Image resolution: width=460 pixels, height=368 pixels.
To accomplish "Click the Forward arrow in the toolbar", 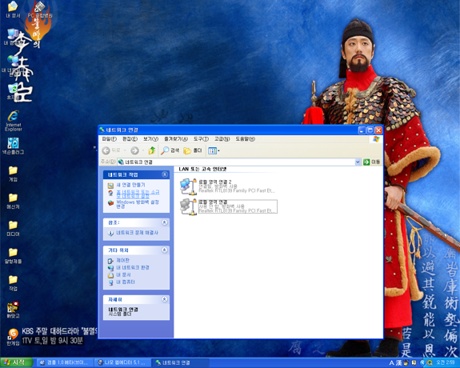I will point(135,151).
